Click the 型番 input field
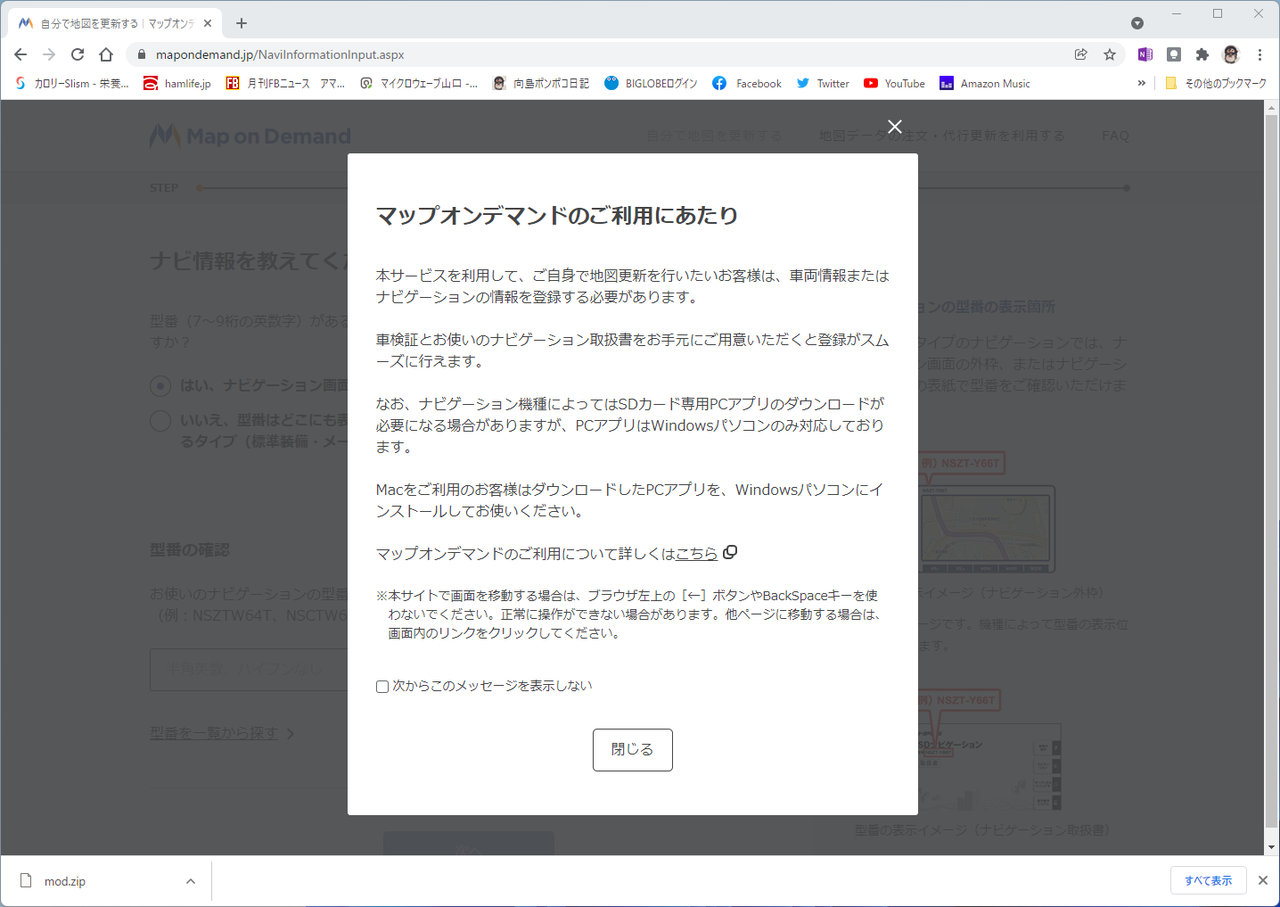1280x907 pixels. tap(249, 669)
